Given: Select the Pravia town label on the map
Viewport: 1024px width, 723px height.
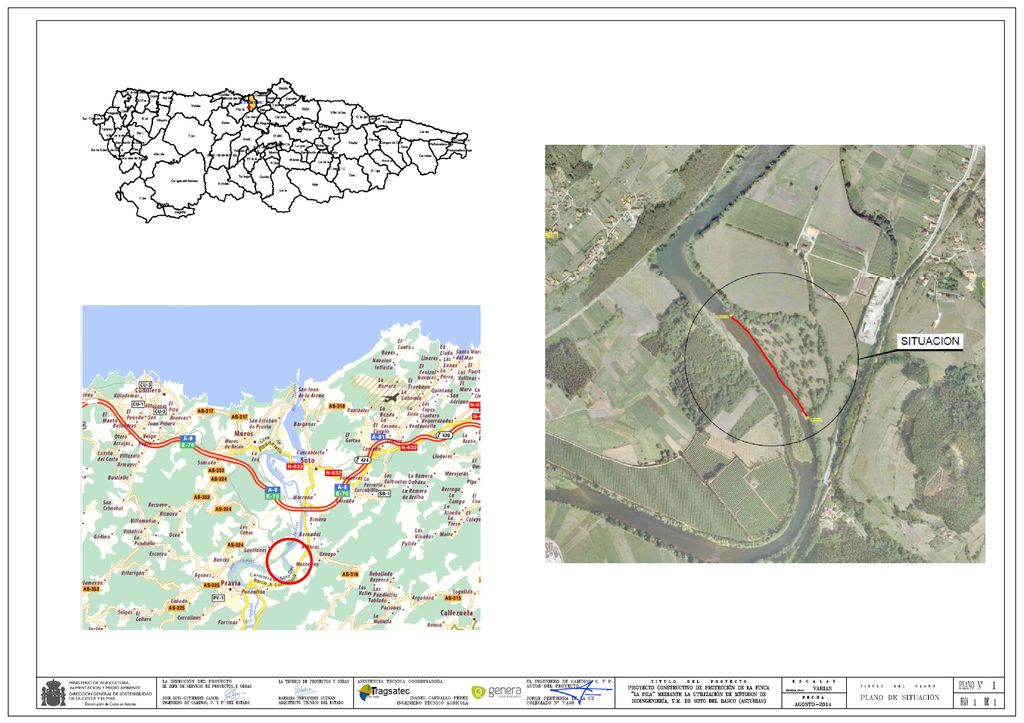Looking at the screenshot, I should pos(230,583).
